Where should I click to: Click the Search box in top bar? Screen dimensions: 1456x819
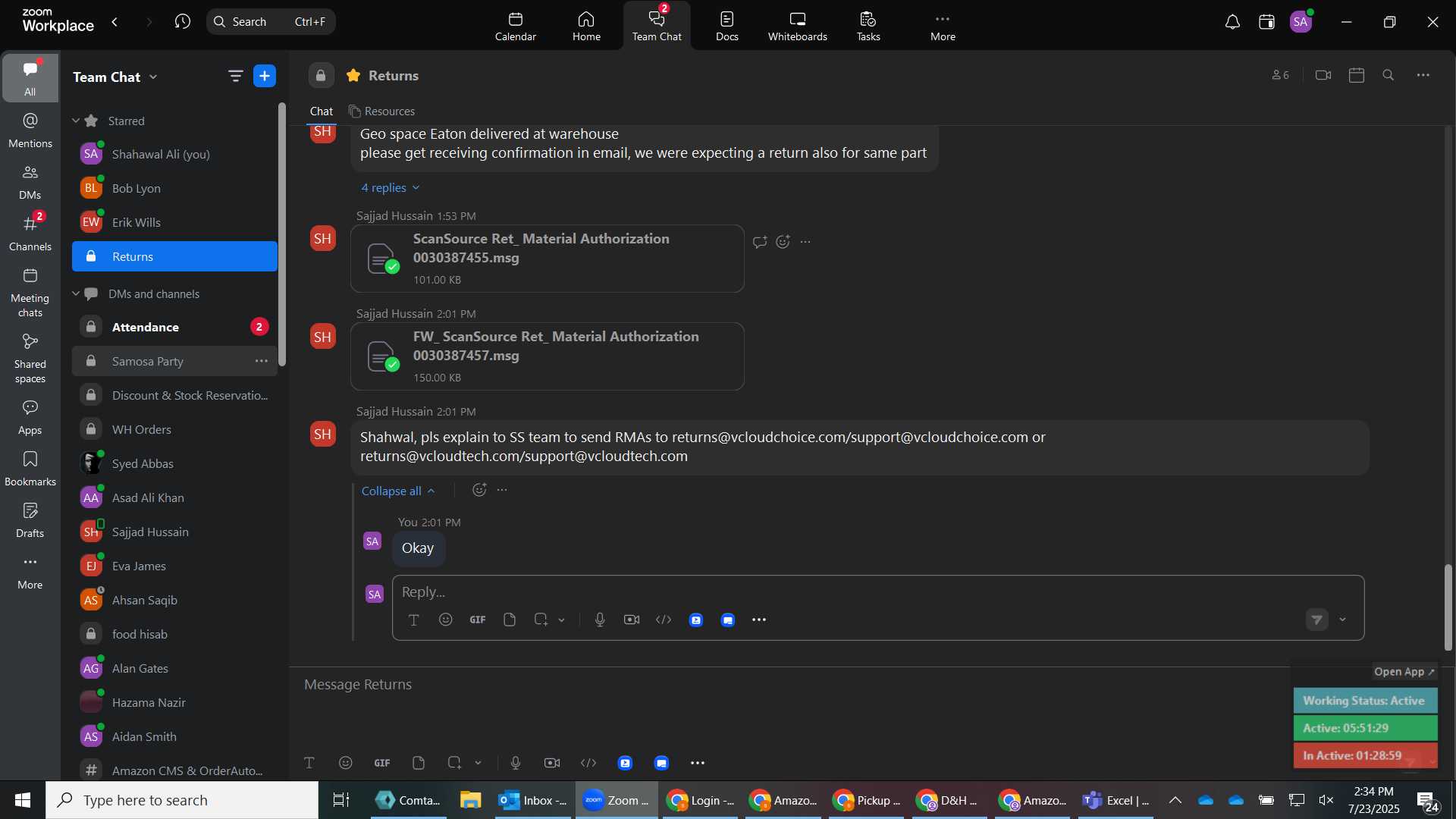(271, 21)
